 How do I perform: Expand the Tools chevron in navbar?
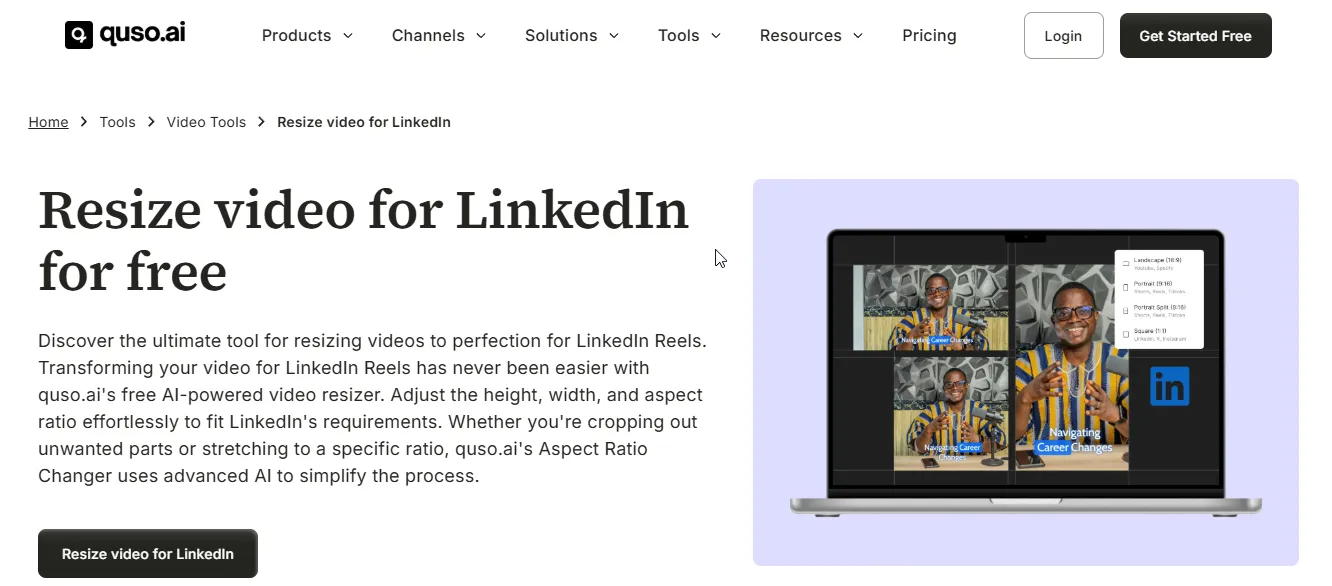coord(716,36)
